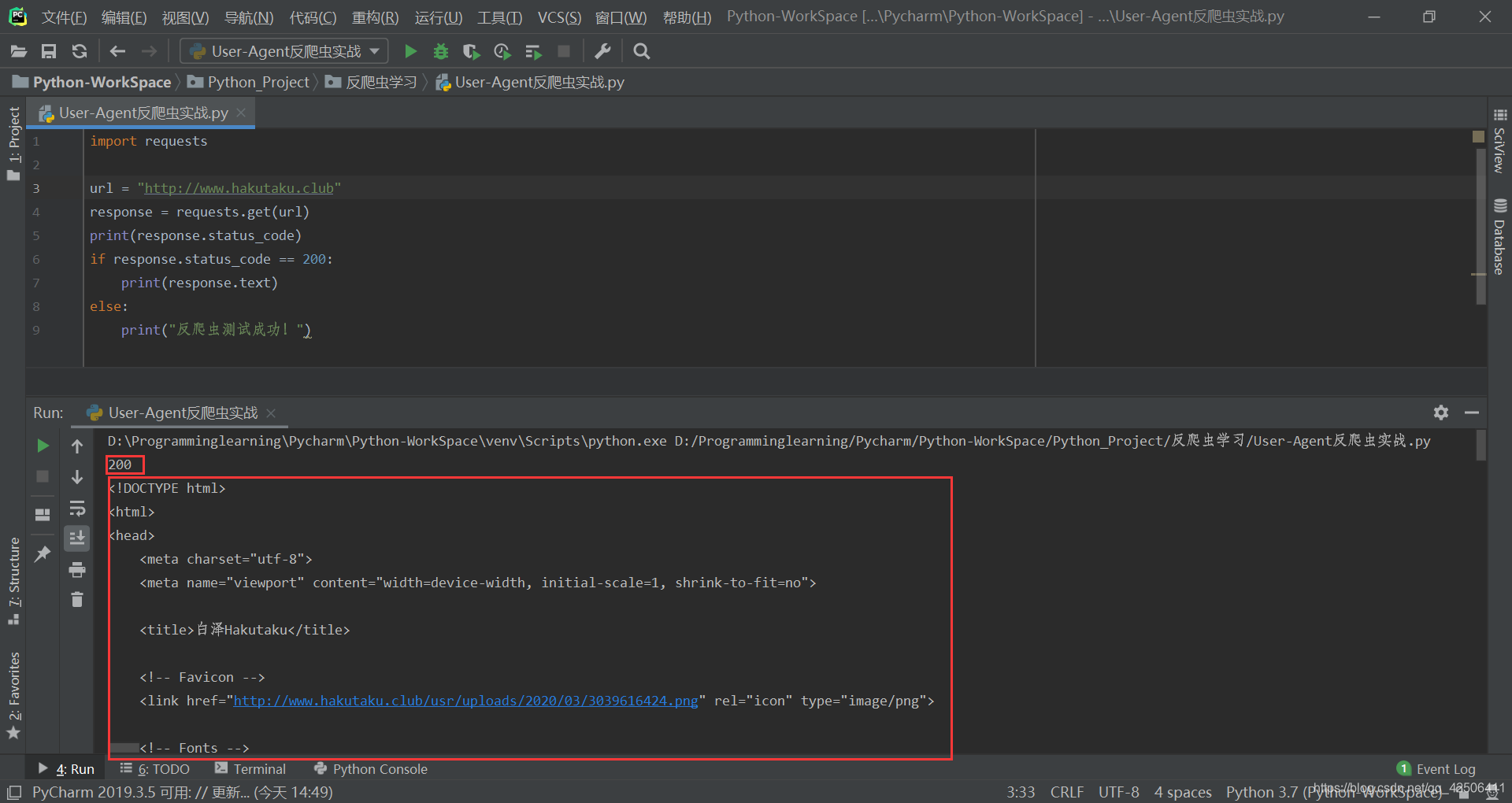Jump down the stack trace arrow
The height and width of the screenshot is (803, 1512).
pyautogui.click(x=77, y=477)
